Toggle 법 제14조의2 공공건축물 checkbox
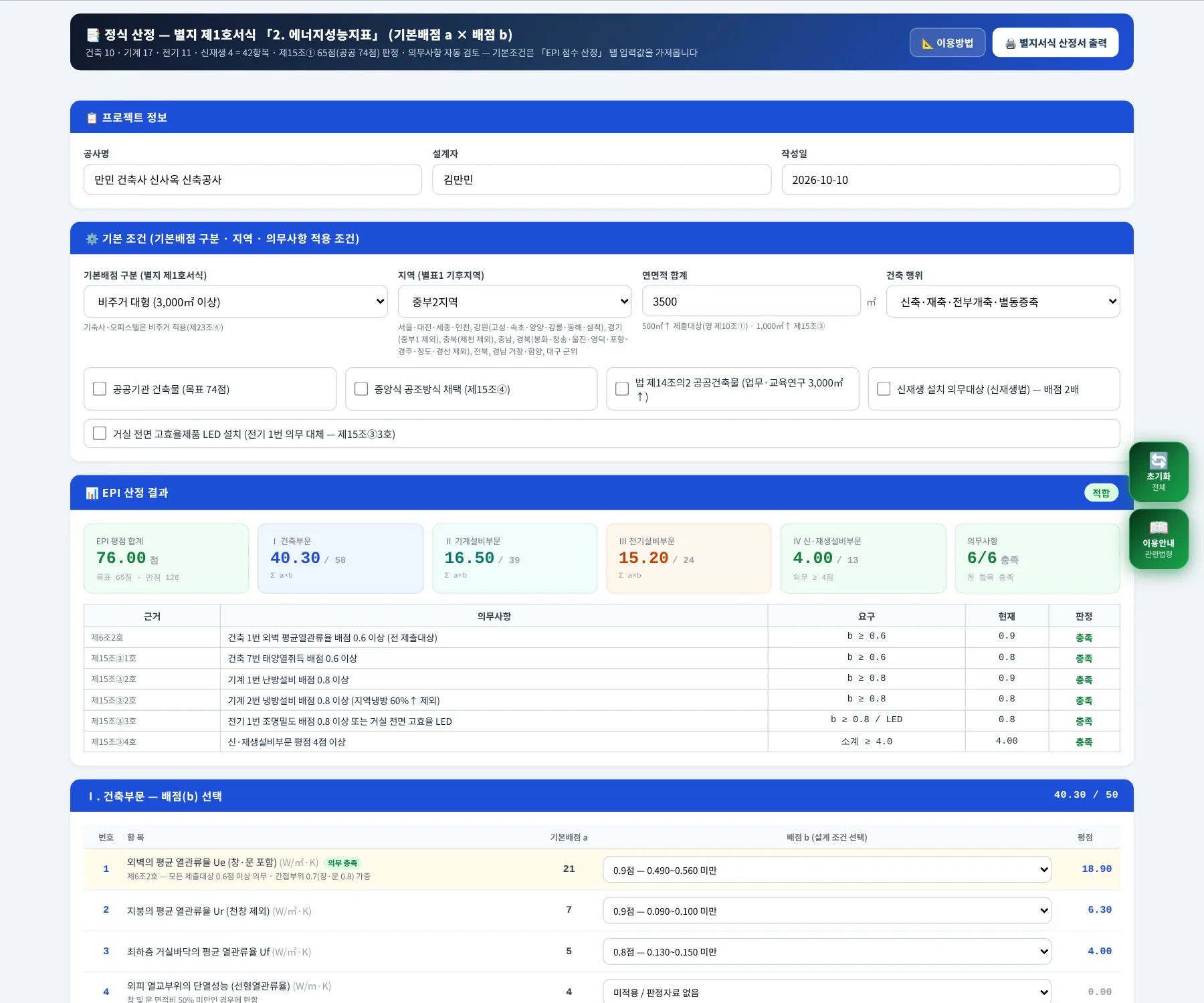Screen dimensions: 1204x1003 pyautogui.click(x=622, y=389)
